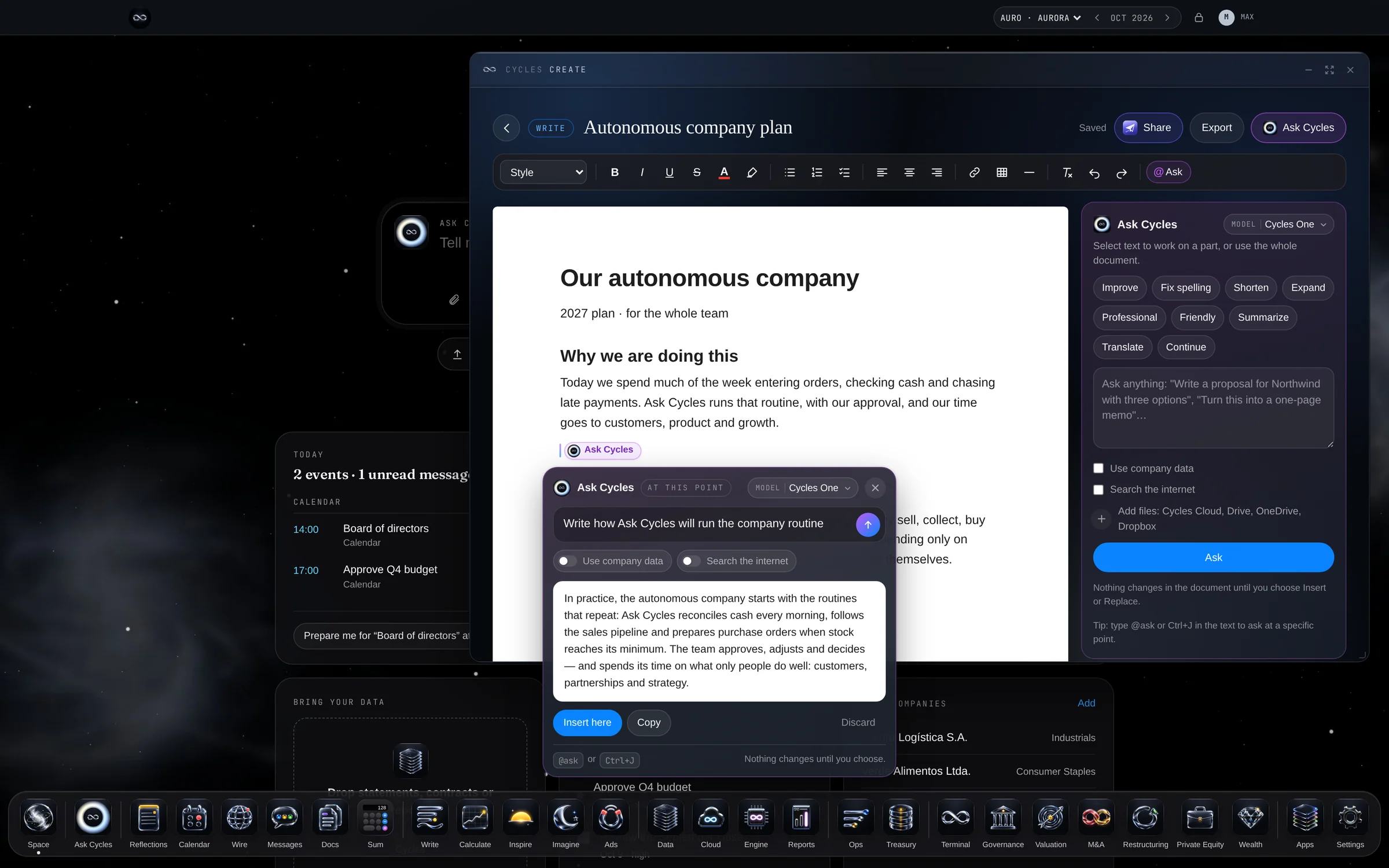The height and width of the screenshot is (868, 1389).
Task: Click the Share button
Action: click(x=1148, y=128)
